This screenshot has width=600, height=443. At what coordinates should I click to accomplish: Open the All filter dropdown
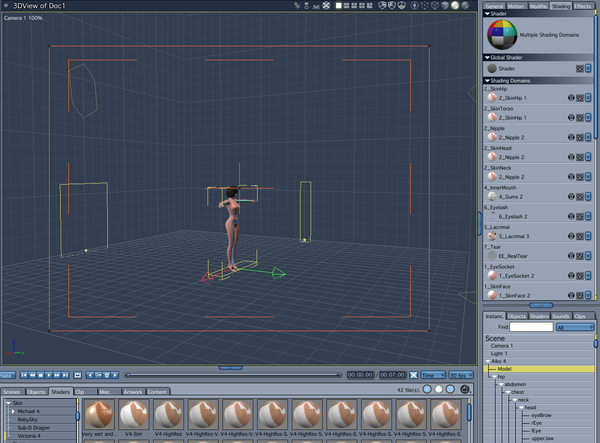pyautogui.click(x=575, y=327)
